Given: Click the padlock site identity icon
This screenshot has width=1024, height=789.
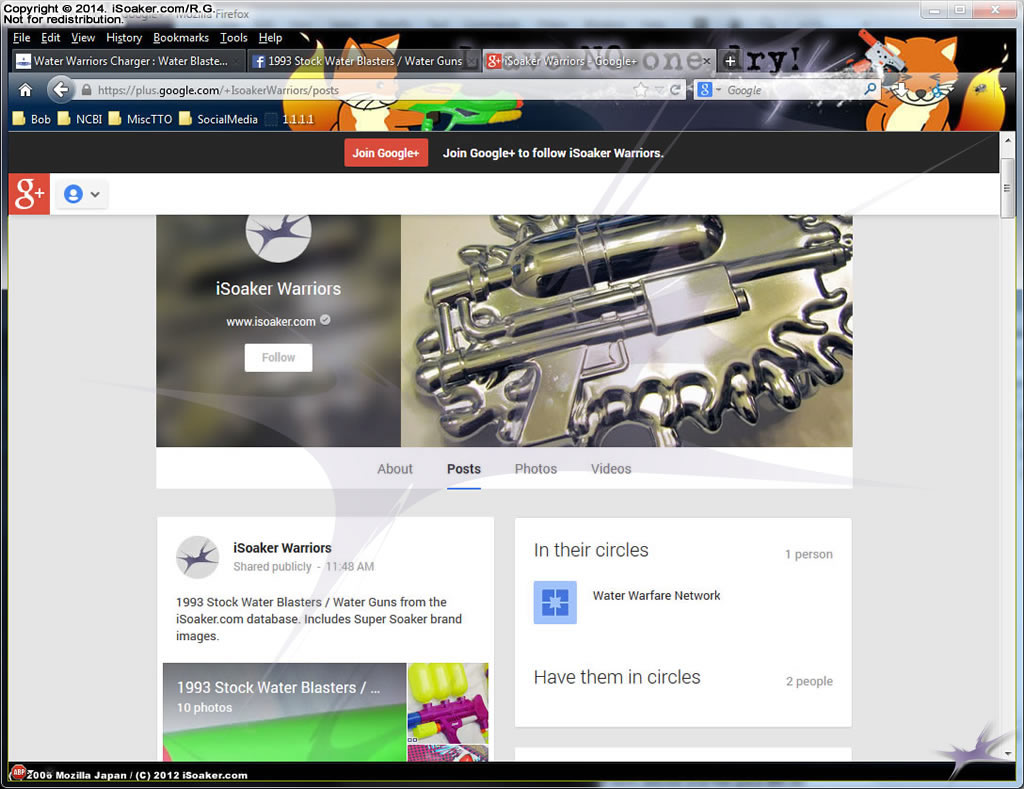Looking at the screenshot, I should point(86,90).
